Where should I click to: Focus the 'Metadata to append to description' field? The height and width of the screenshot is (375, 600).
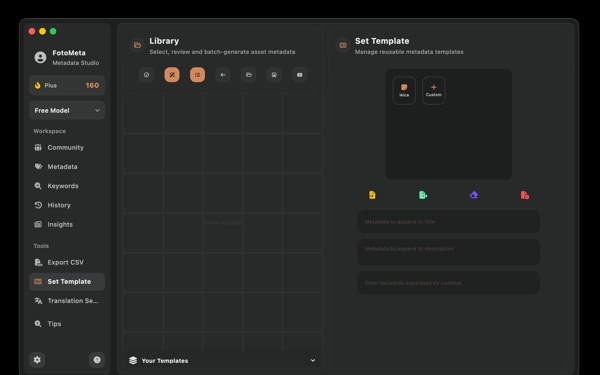point(448,252)
